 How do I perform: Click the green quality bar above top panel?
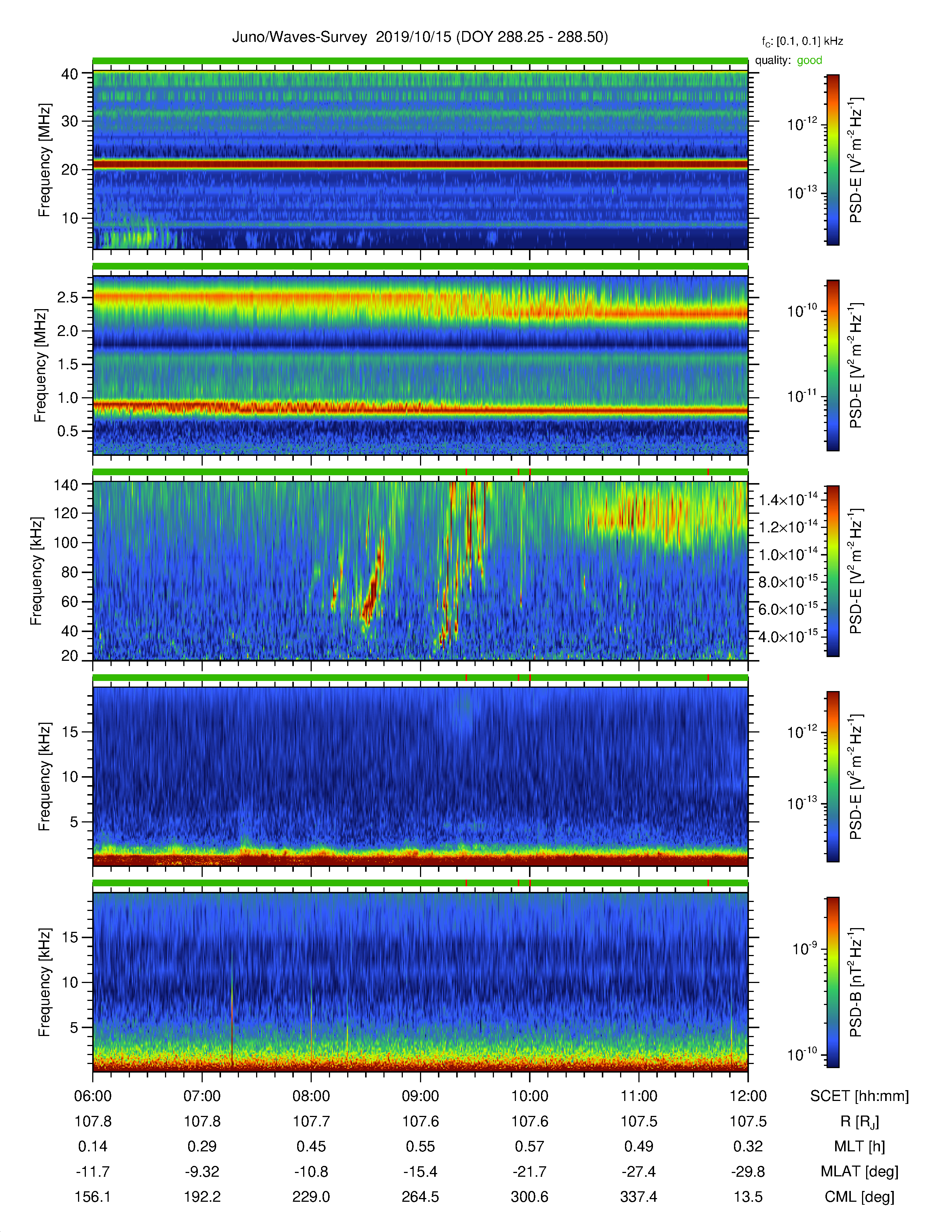[x=420, y=61]
